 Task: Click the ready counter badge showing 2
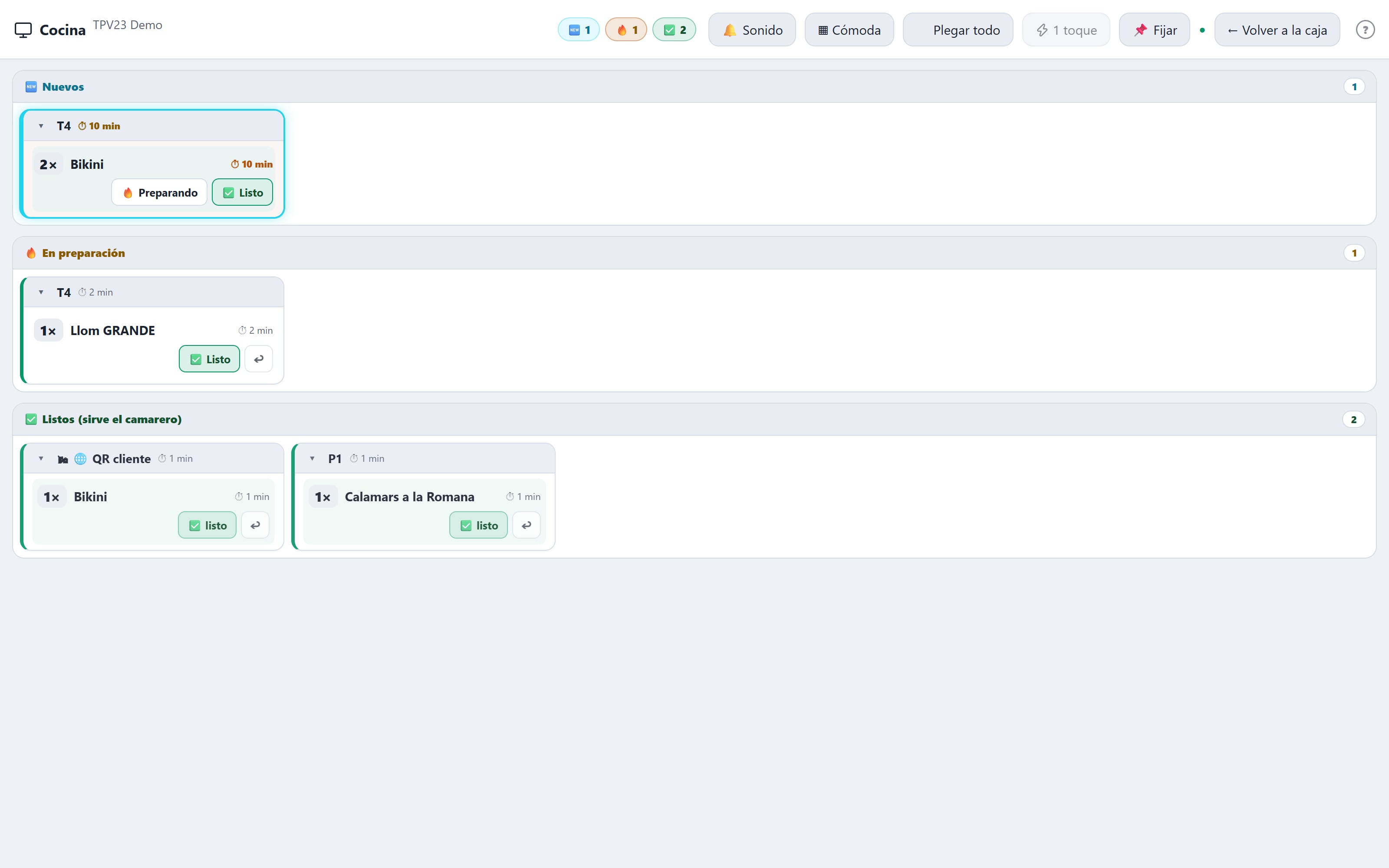[x=674, y=30]
